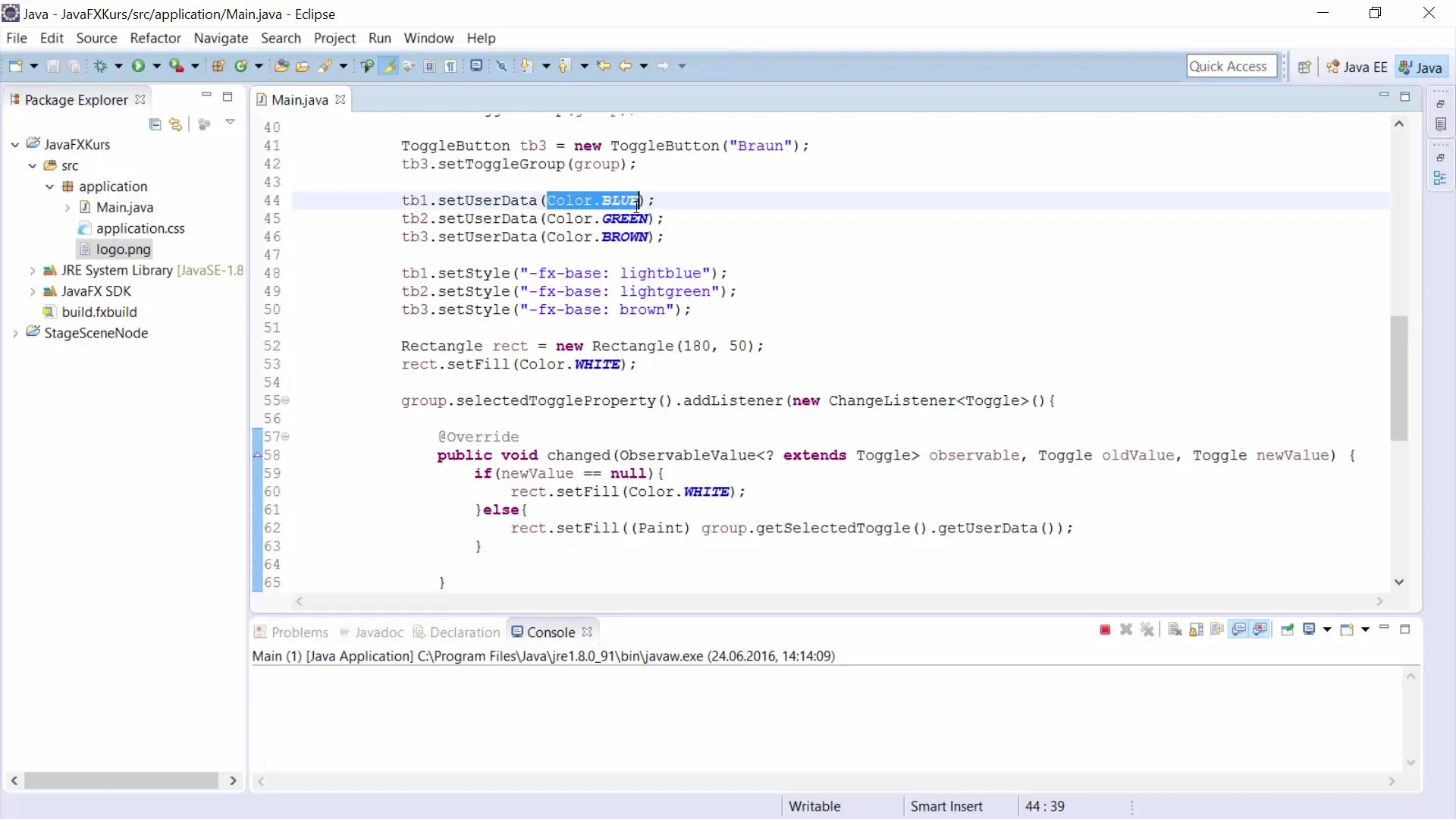Open Run configurations dropdown arrow
The image size is (1456, 819).
[157, 67]
